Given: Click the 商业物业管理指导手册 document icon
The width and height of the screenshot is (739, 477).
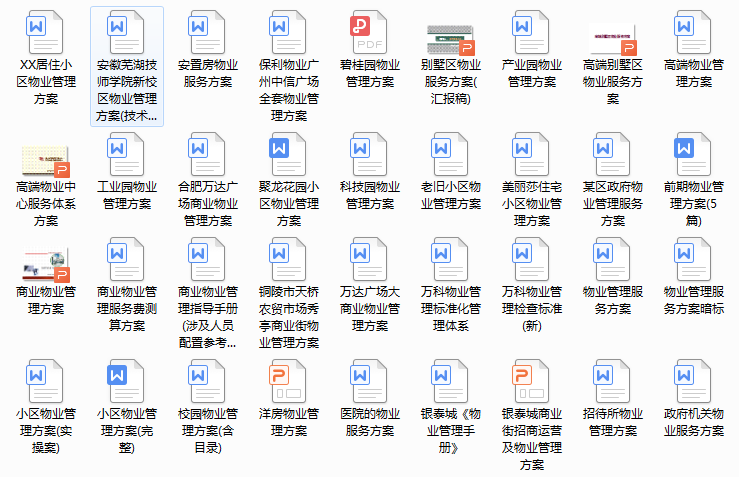Looking at the screenshot, I should coord(207,259).
